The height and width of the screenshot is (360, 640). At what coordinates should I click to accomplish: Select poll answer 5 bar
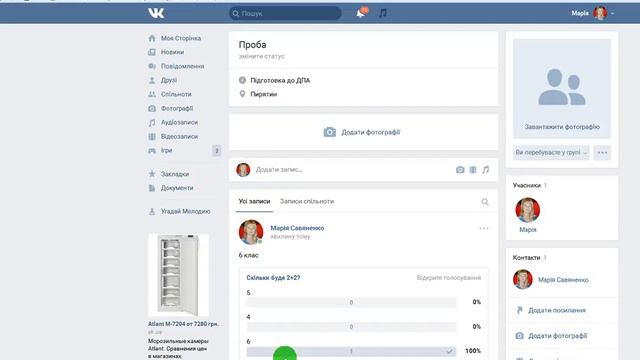[351, 302]
